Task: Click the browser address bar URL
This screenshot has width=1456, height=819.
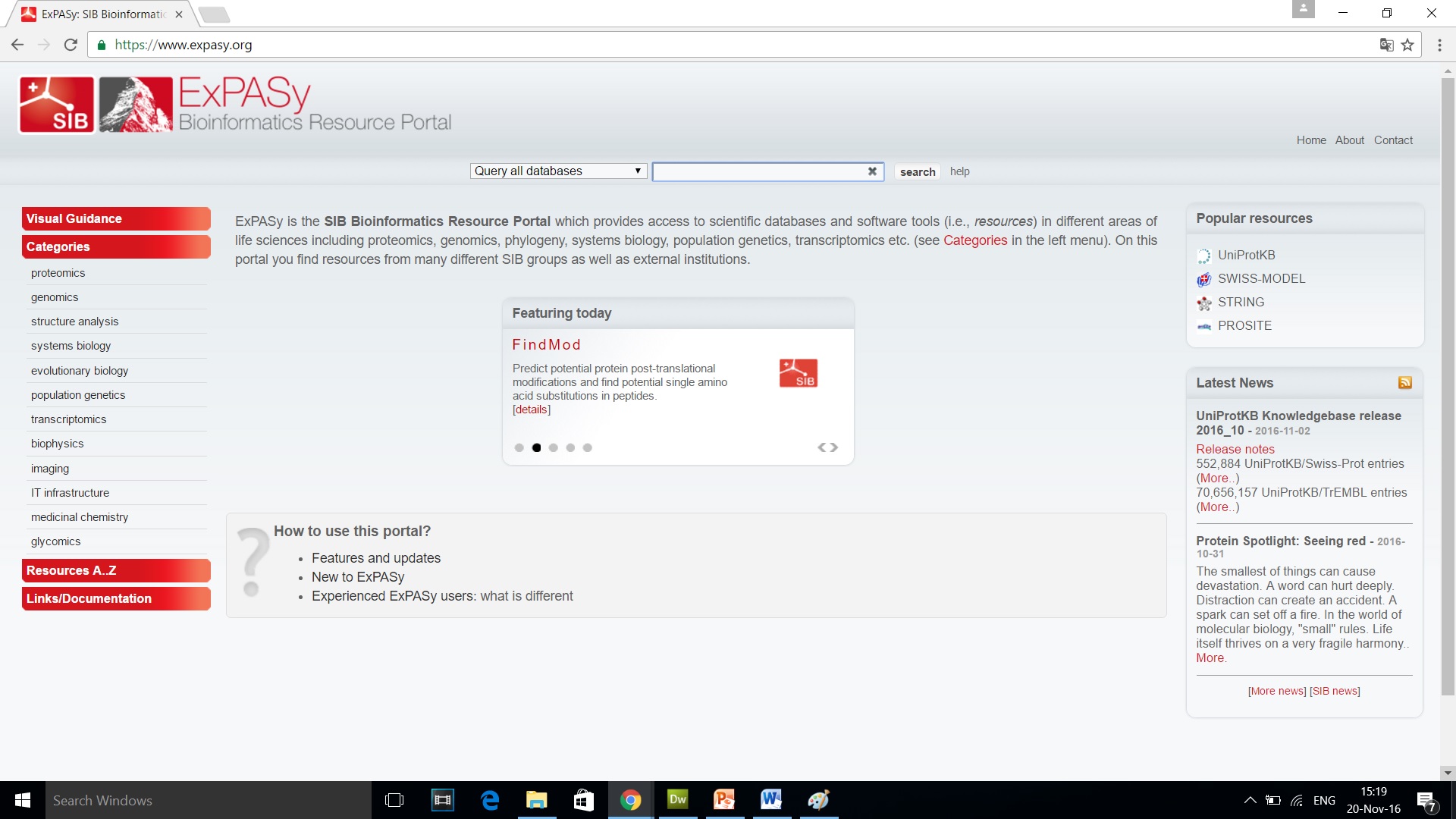Action: click(184, 45)
